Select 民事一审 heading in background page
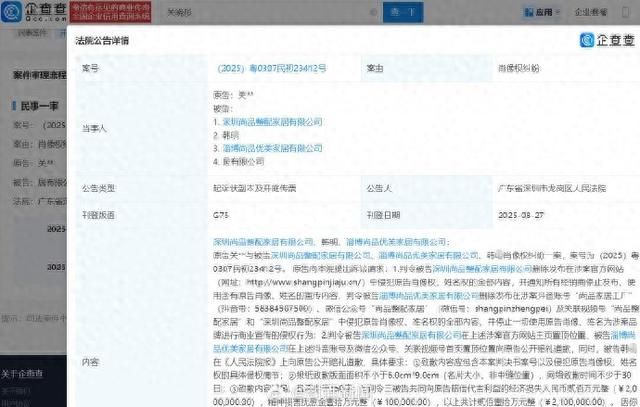This screenshot has width=640, height=407. (39, 106)
